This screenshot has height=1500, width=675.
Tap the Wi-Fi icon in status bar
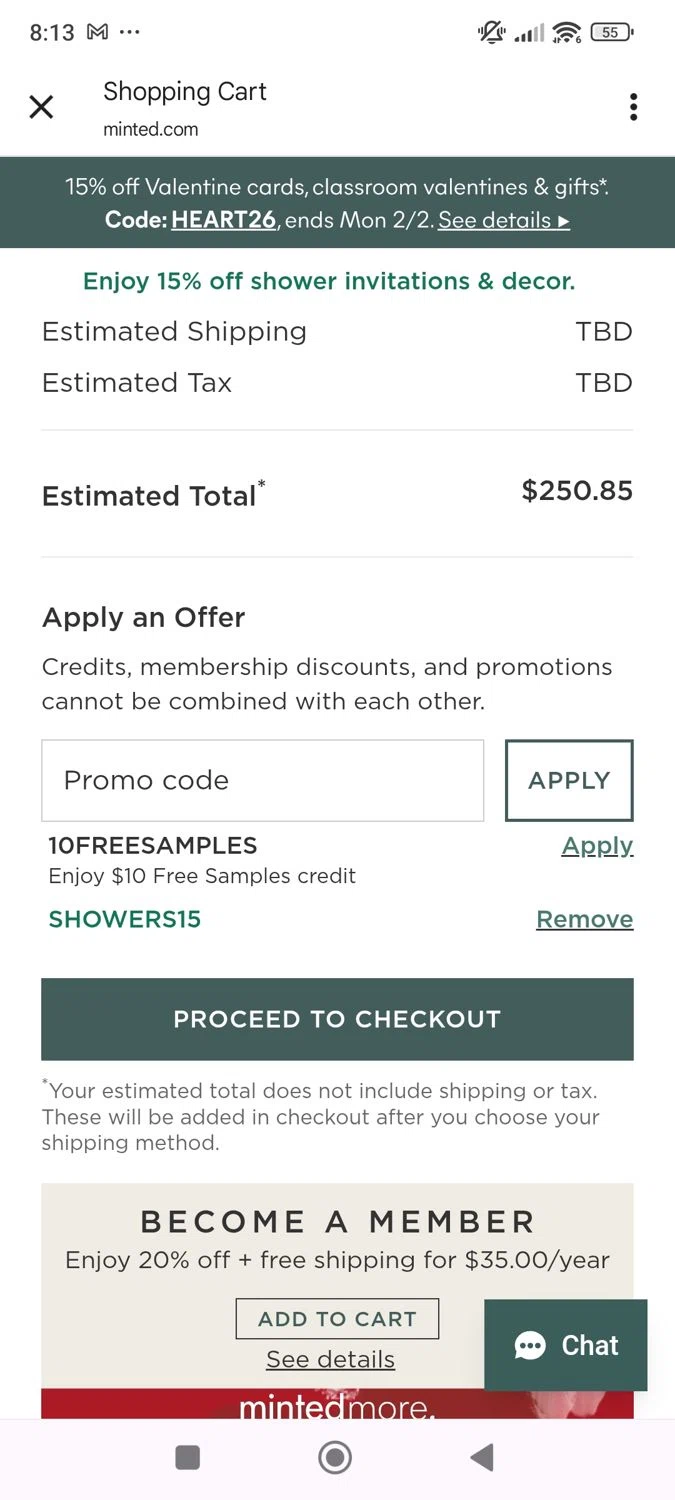pos(566,32)
